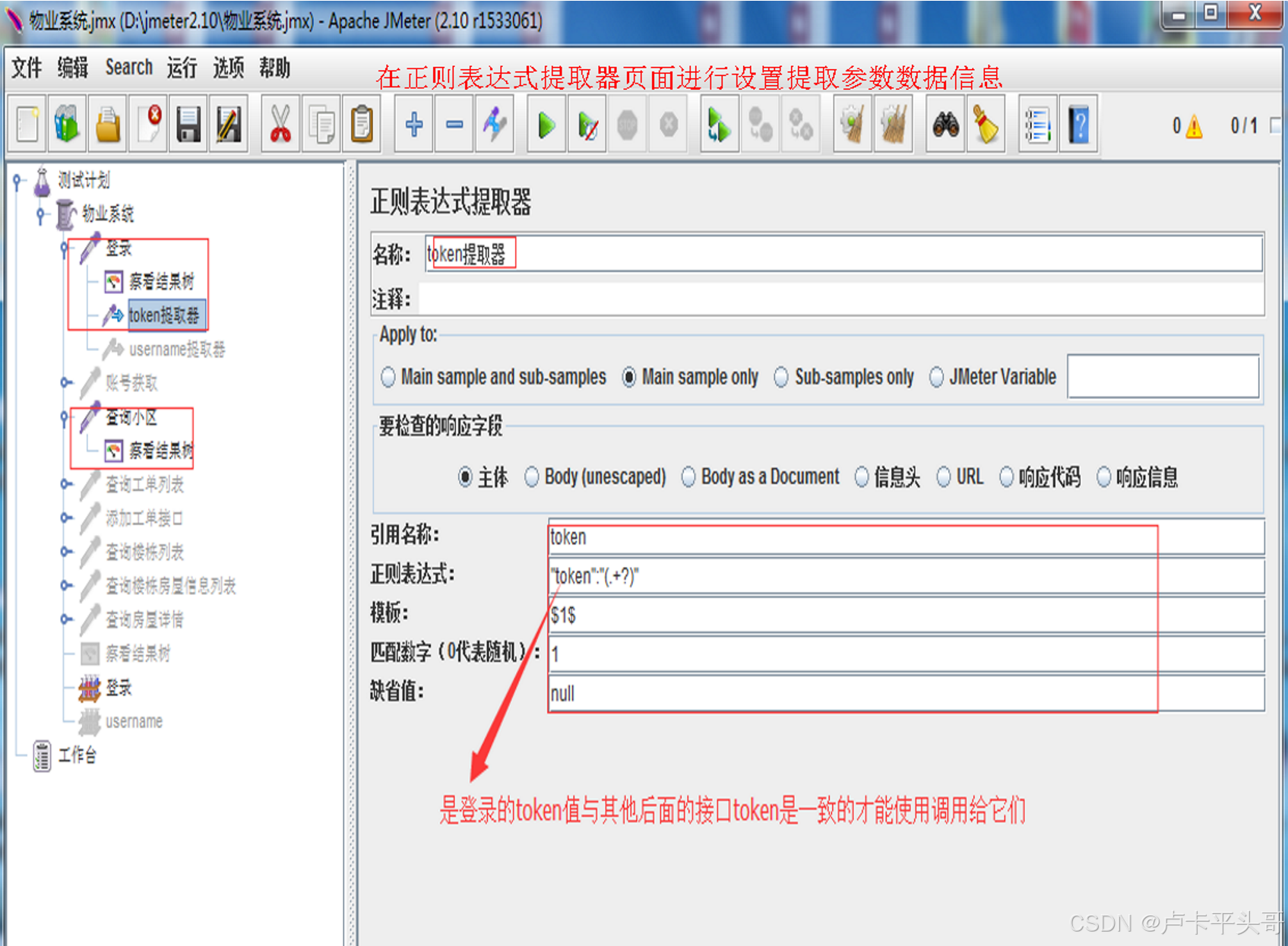Start the test with green play icon
Screen dimensions: 1288x946
(546, 124)
